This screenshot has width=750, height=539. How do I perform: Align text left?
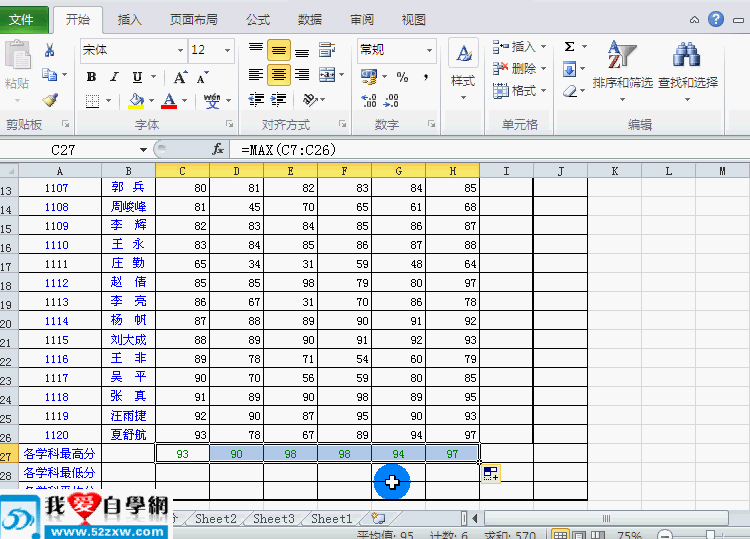255,75
